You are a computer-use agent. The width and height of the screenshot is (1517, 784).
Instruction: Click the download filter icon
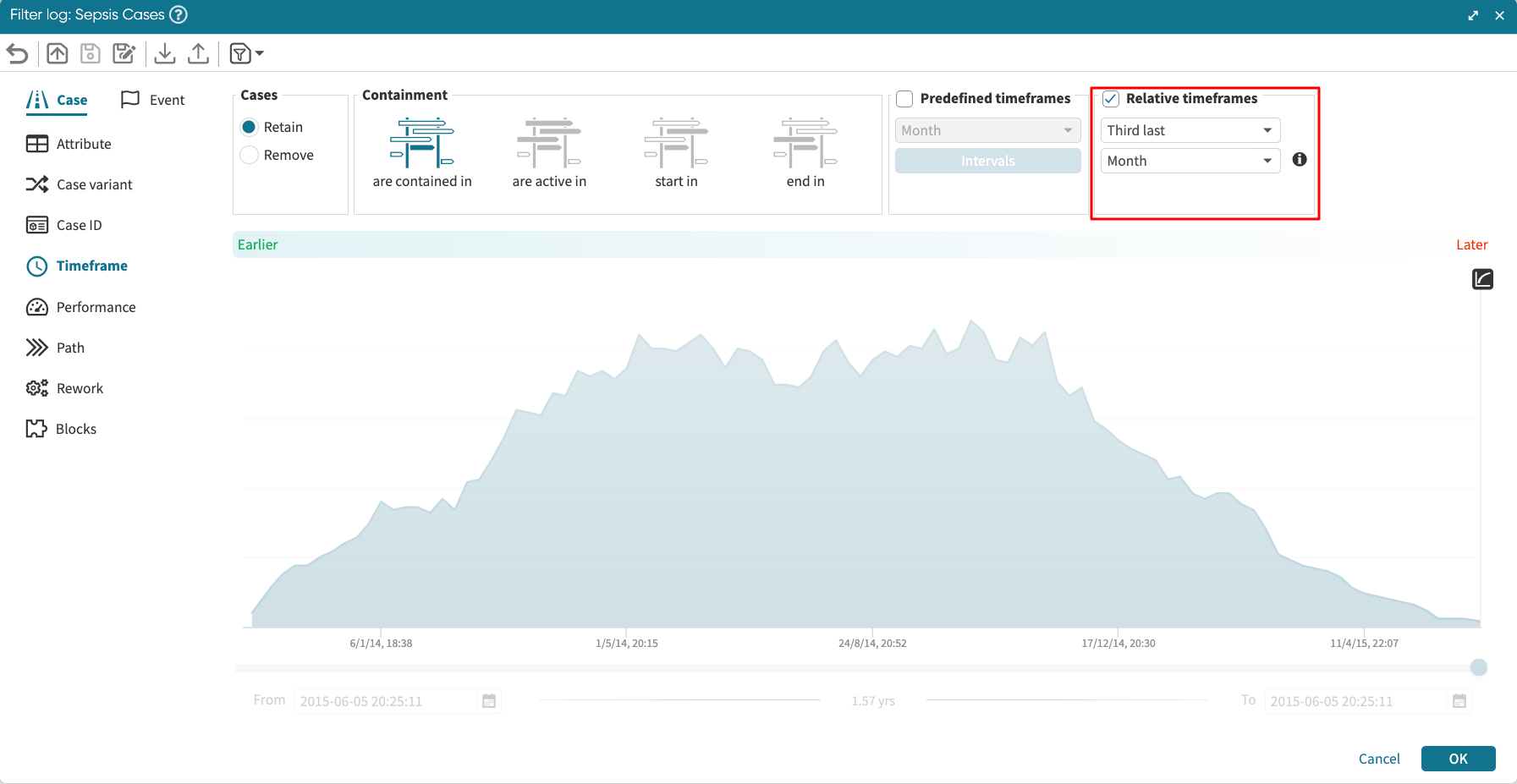(165, 54)
